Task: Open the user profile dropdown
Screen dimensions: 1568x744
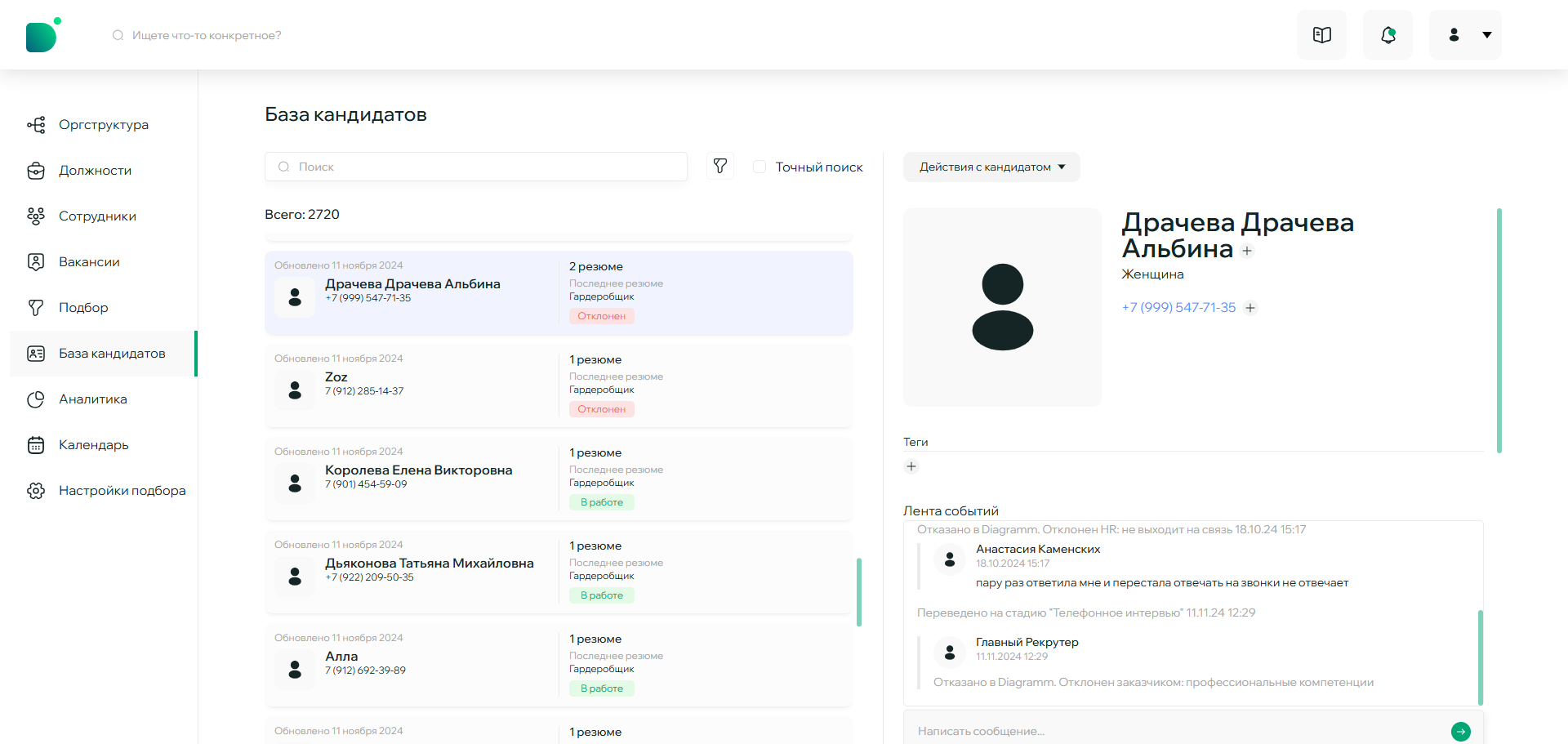Action: click(1465, 34)
